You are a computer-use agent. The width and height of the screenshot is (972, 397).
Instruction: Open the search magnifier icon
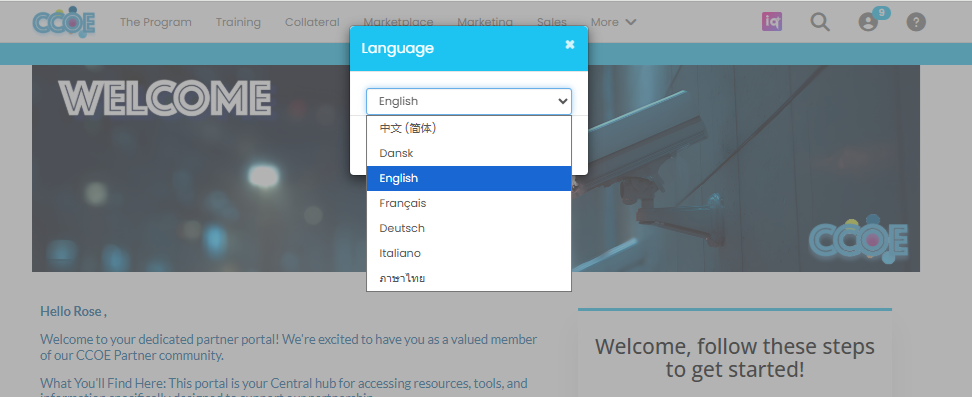[820, 22]
